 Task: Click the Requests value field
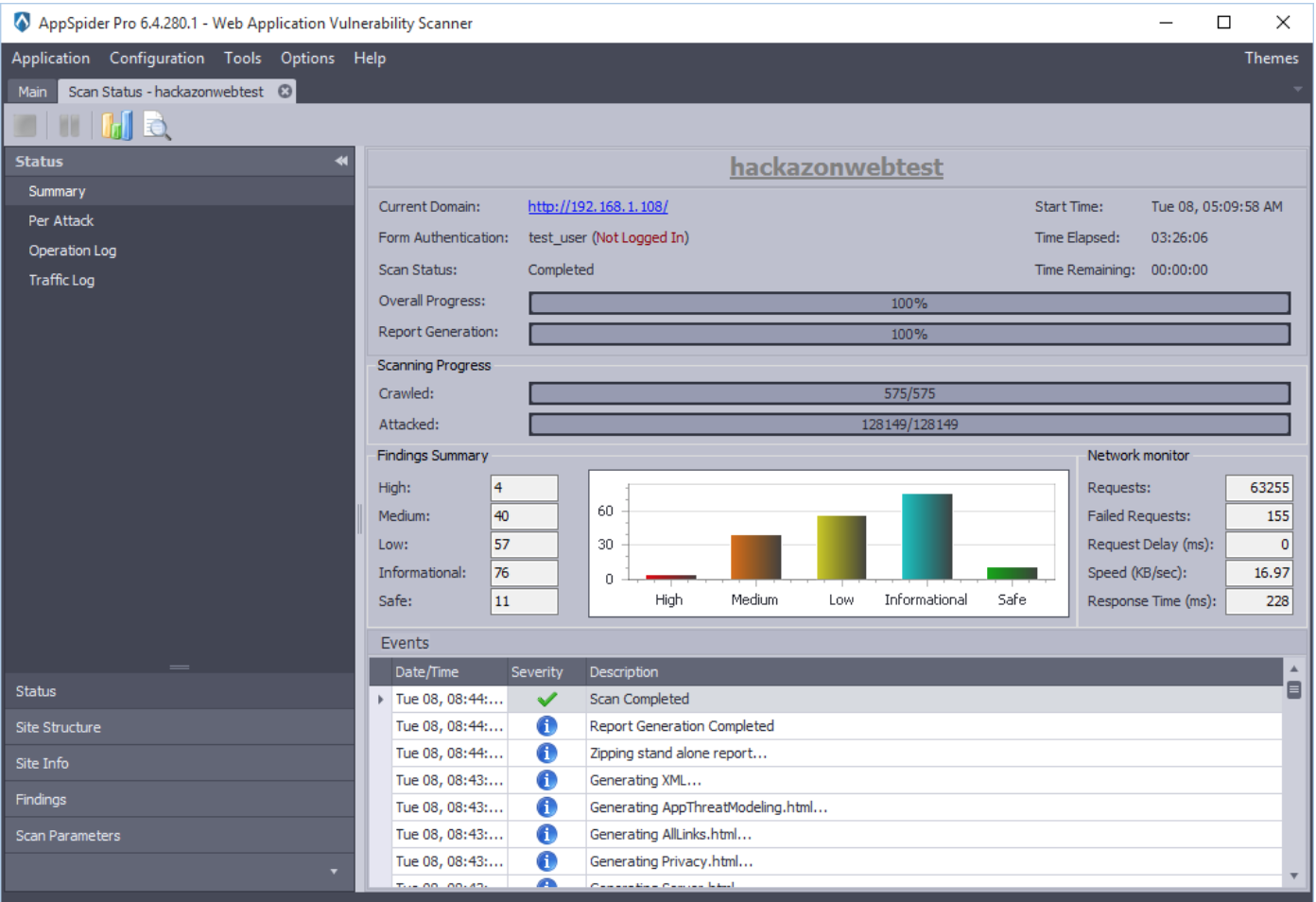pyautogui.click(x=1259, y=488)
